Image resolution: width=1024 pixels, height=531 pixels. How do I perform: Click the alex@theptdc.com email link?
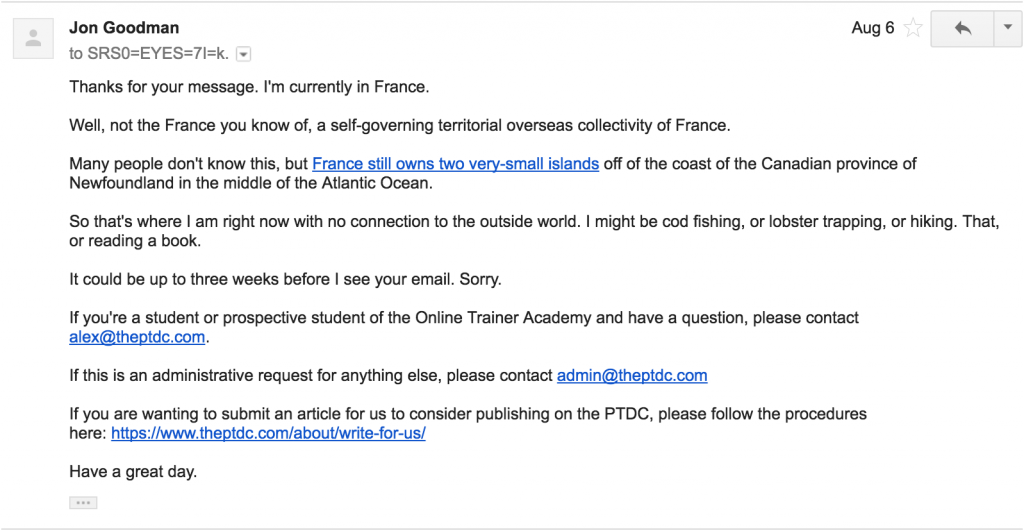[x=137, y=337]
